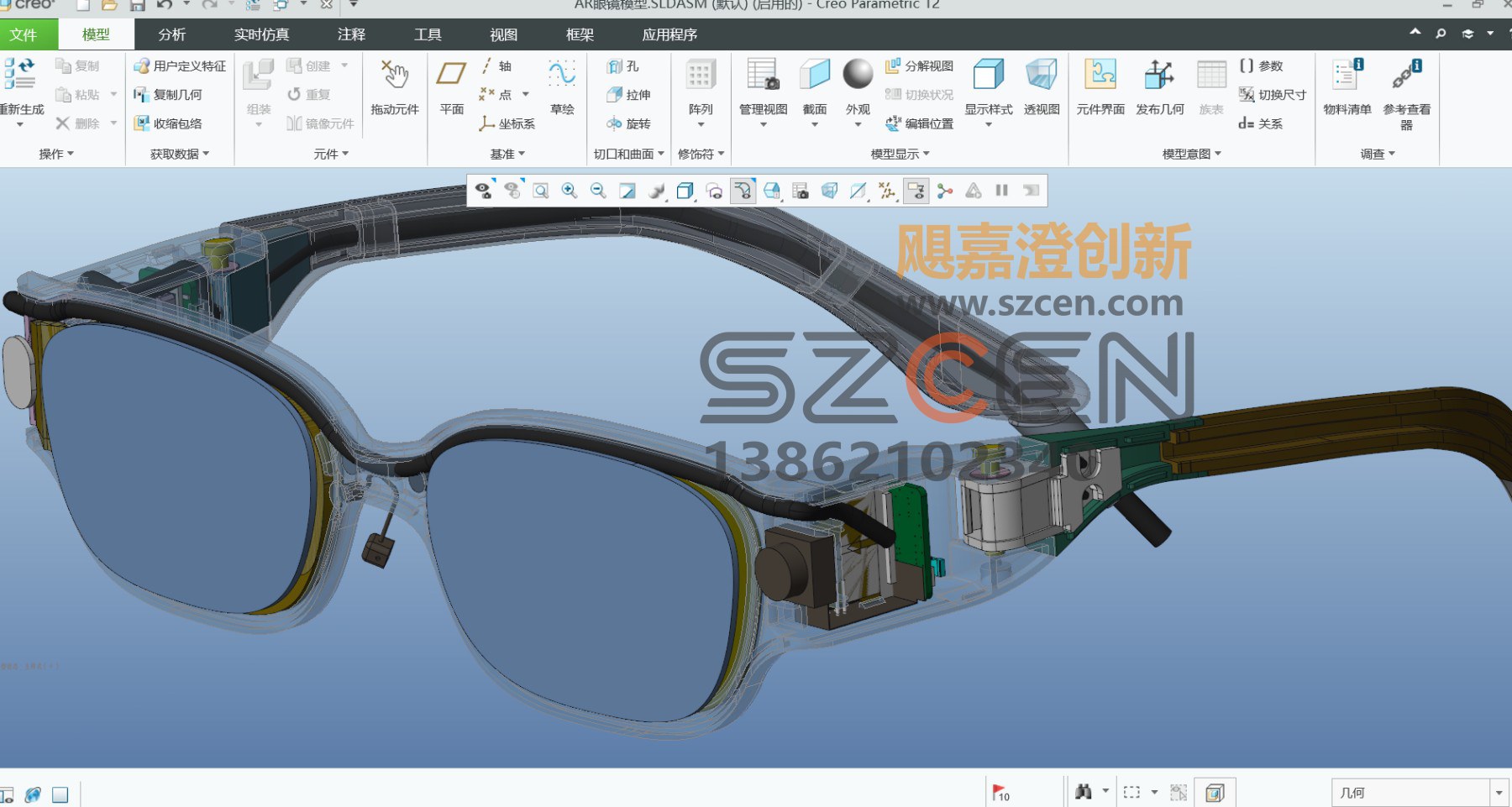1512x807 pixels.
Task: Click the 参数 parameters button
Action: coord(1260,66)
